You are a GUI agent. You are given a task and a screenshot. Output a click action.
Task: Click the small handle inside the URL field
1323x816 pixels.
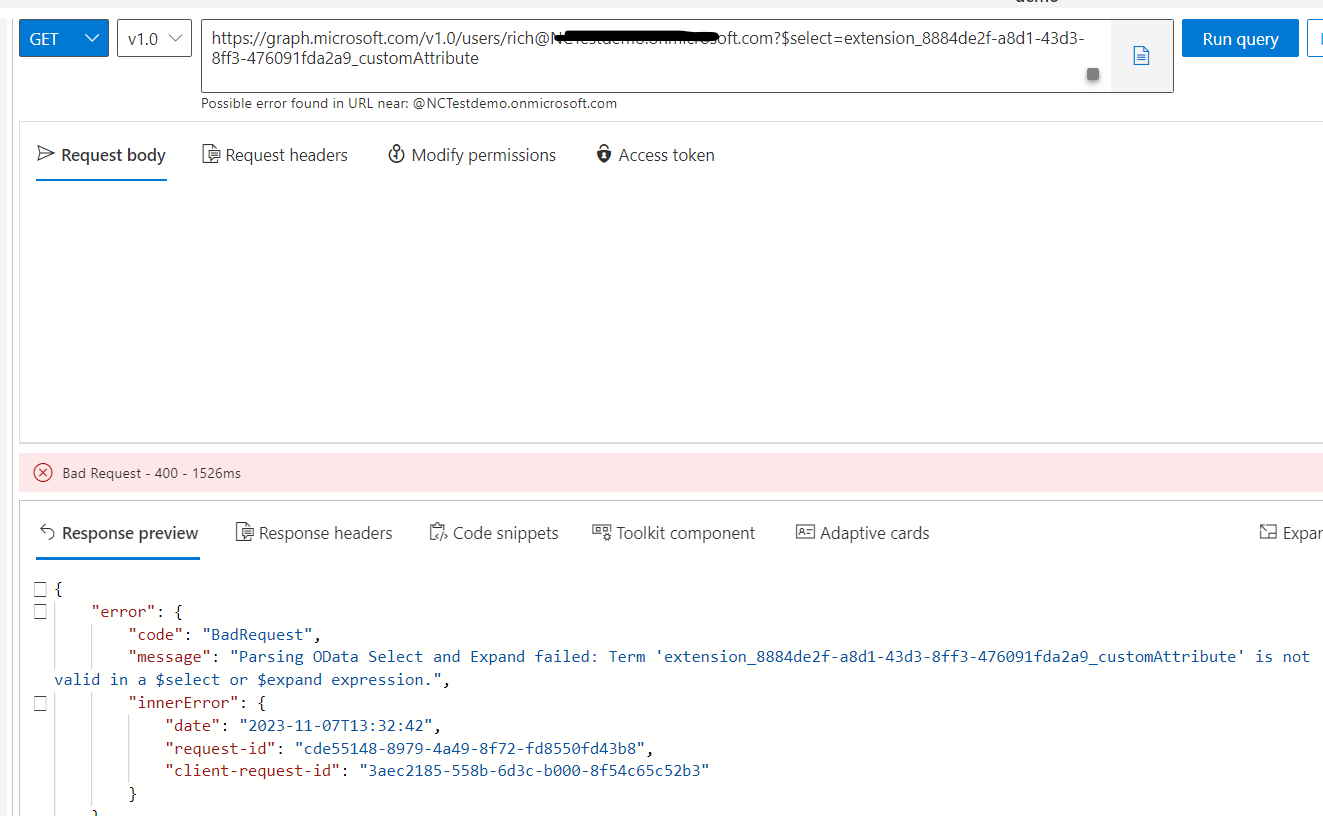tap(1093, 75)
